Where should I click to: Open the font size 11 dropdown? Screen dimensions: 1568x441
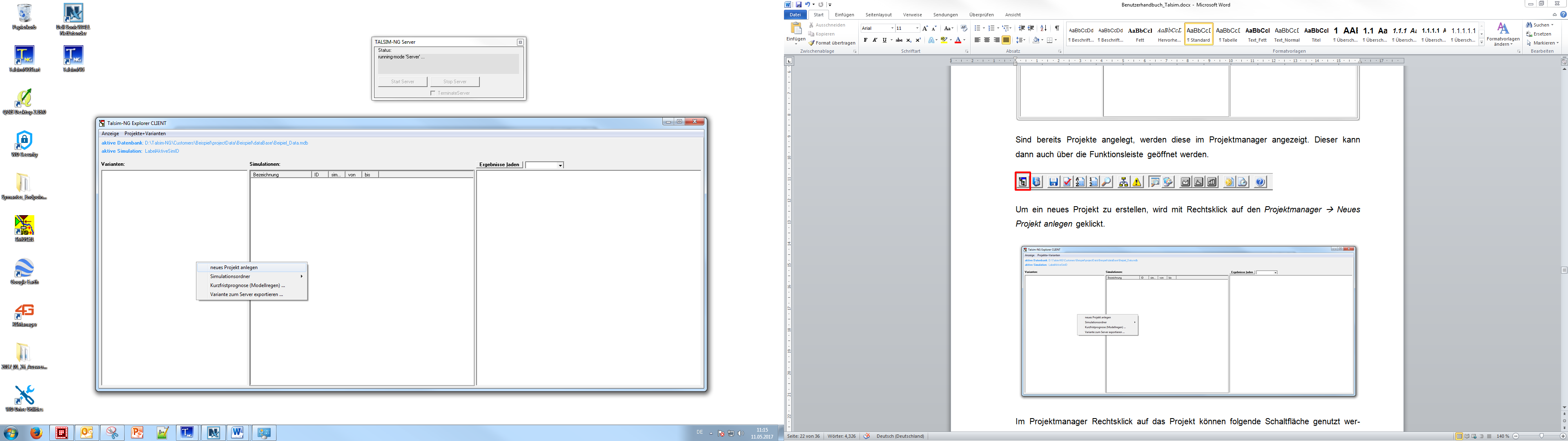(x=917, y=28)
